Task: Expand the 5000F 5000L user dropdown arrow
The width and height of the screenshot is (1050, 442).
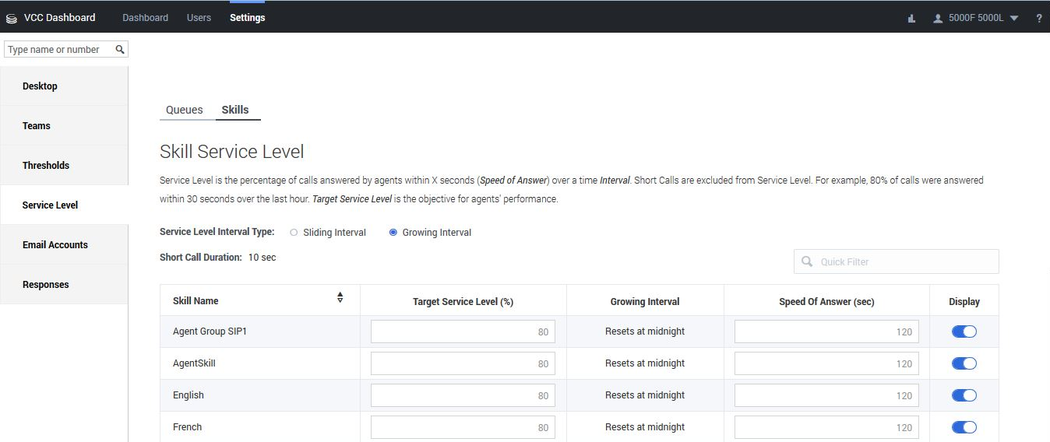Action: tap(1014, 18)
